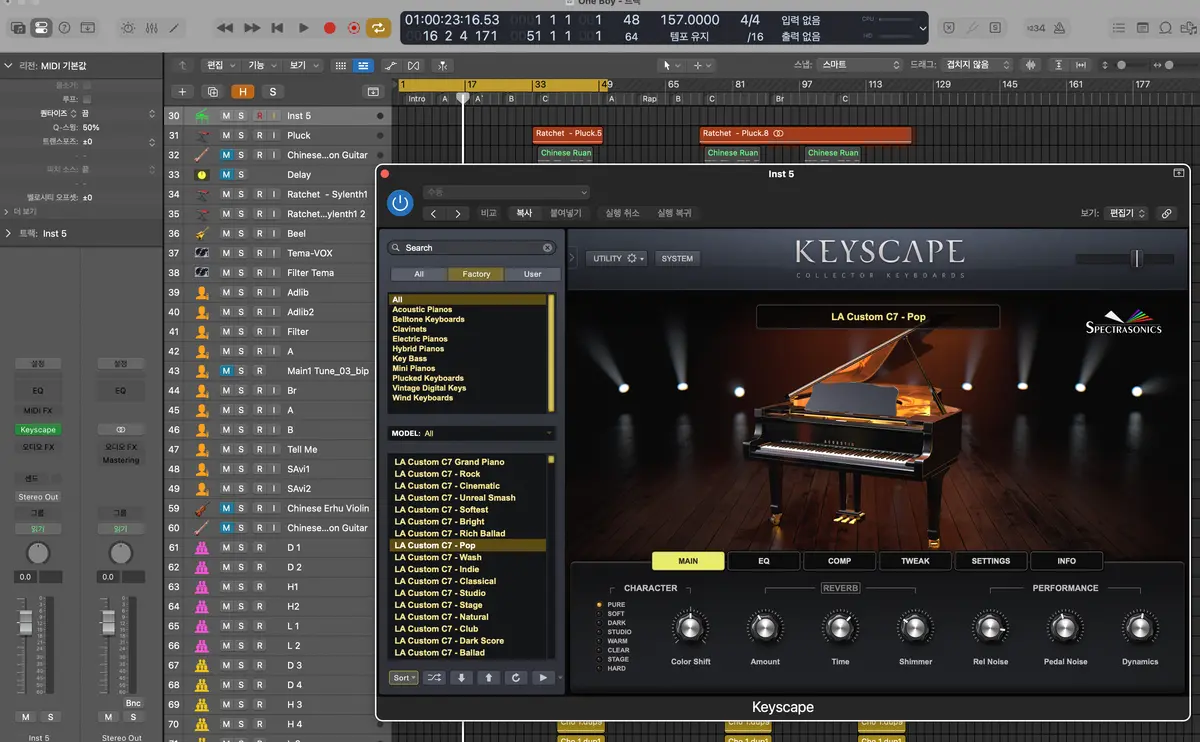Open Quick Help question mark icon
The width and height of the screenshot is (1200, 742).
[x=65, y=28]
